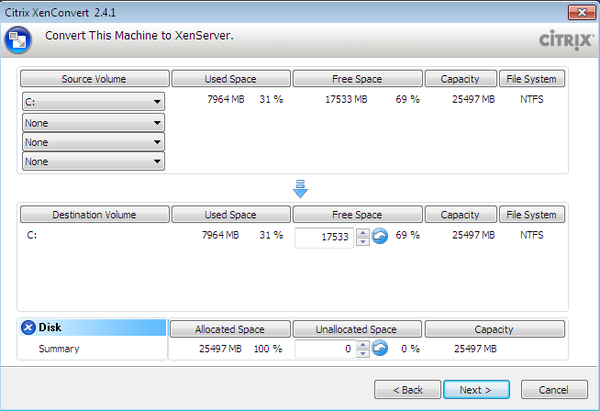Click the blue Disk X icon
Viewport: 600px width, 411px height.
tap(28, 328)
